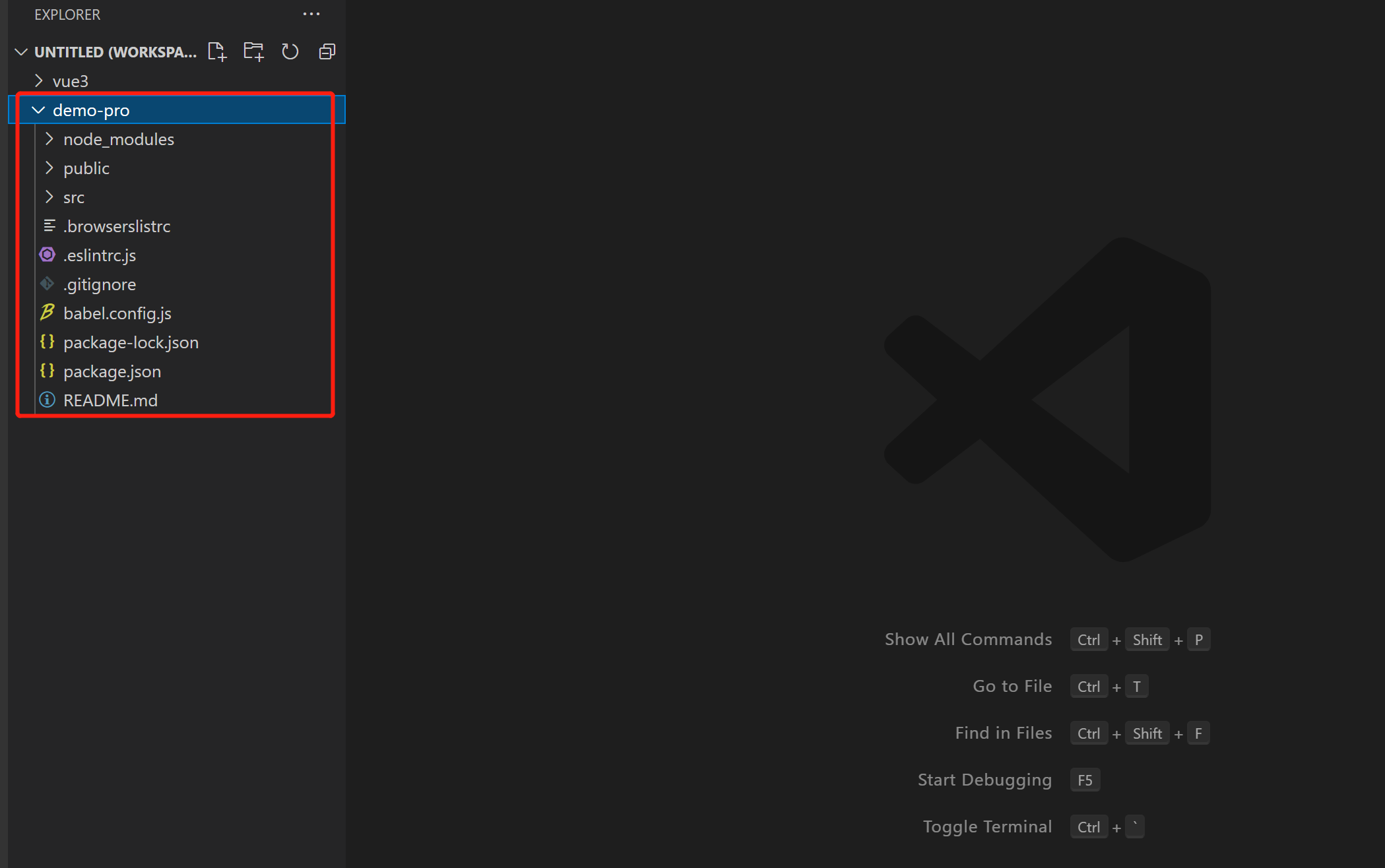Click the Explorer panel title
The height and width of the screenshot is (868, 1385).
point(67,15)
